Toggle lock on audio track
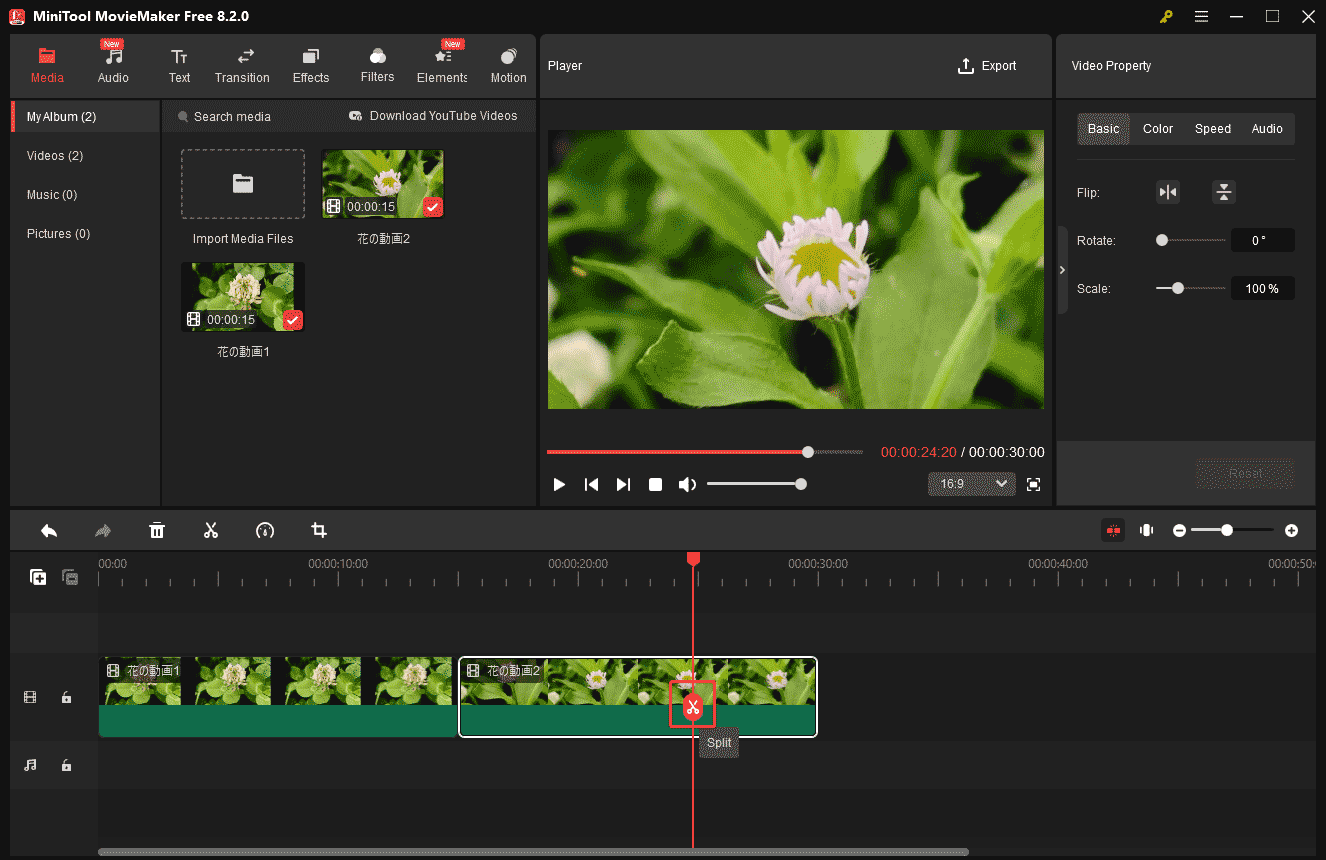Viewport: 1326px width, 860px height. (x=66, y=765)
